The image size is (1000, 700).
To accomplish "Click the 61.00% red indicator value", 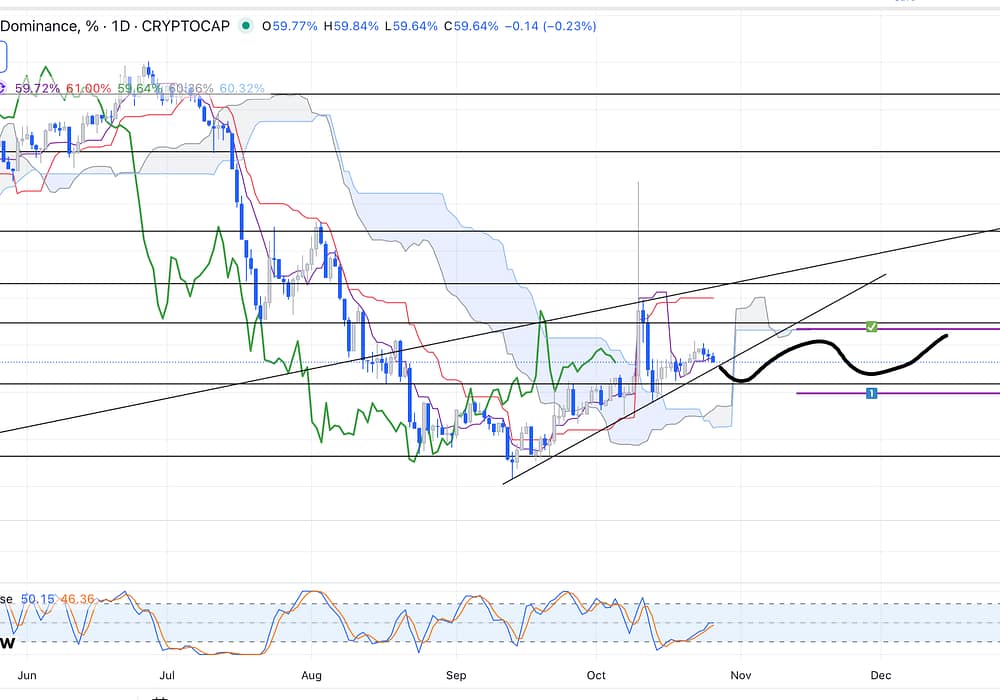I will click(88, 89).
